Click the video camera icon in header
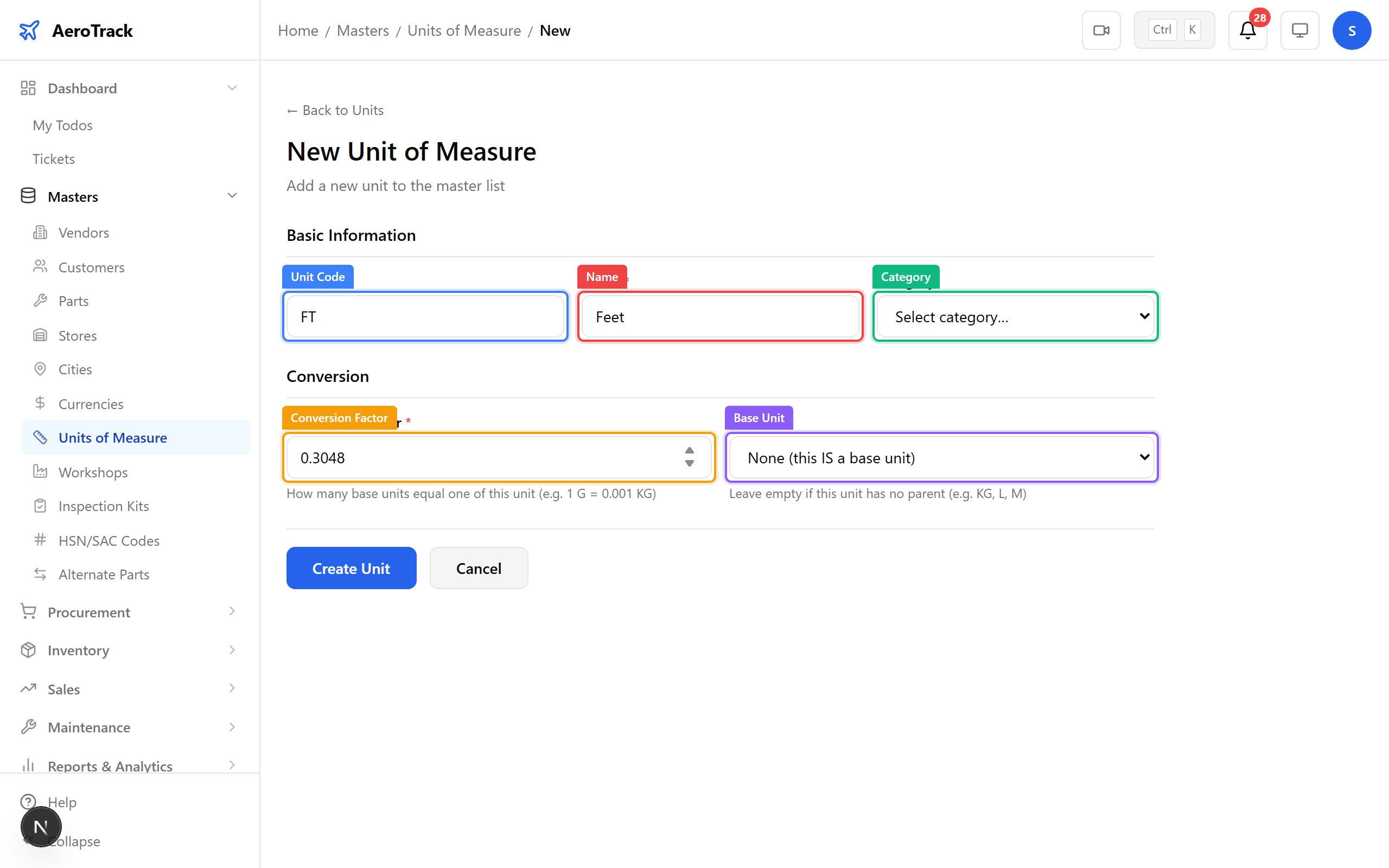Screen dimensions: 1389x868 pos(1101,30)
